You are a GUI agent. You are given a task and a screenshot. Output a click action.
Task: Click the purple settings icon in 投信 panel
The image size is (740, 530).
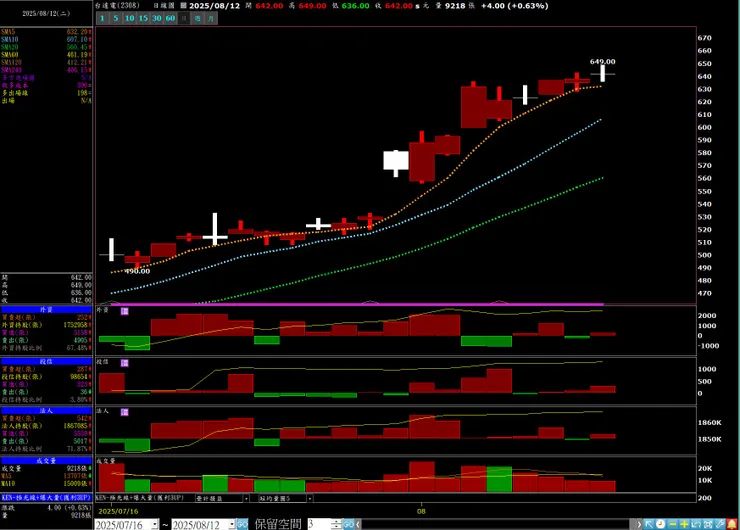[x=125, y=363]
